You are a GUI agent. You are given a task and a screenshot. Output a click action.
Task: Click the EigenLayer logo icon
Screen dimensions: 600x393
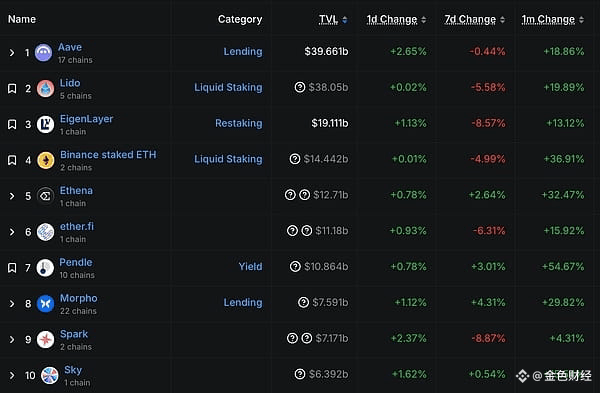(x=45, y=124)
